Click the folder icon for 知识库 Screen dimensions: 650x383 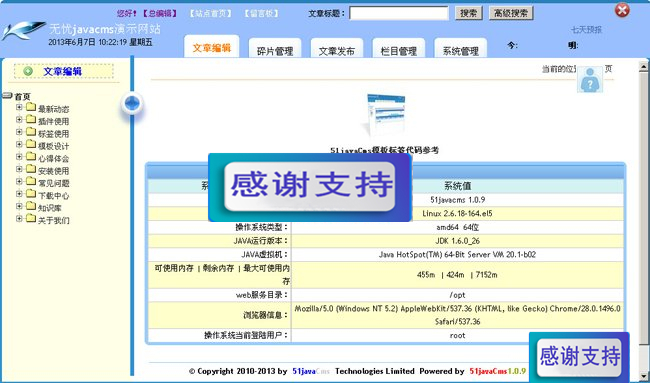[31, 206]
